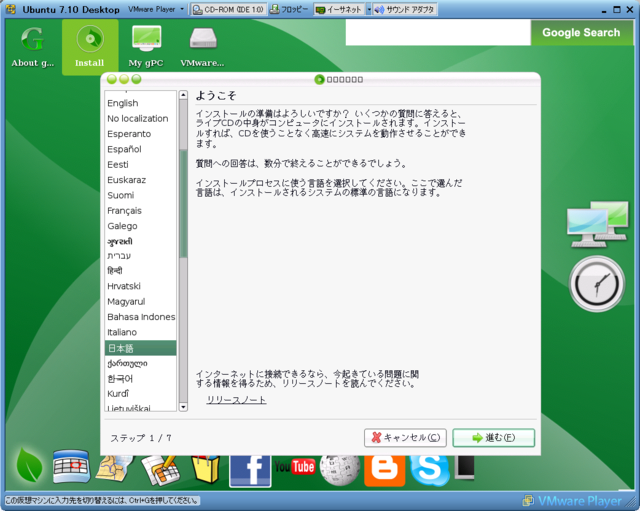Launch the Install desktop icon
Image resolution: width=640 pixels, height=511 pixels.
90,47
